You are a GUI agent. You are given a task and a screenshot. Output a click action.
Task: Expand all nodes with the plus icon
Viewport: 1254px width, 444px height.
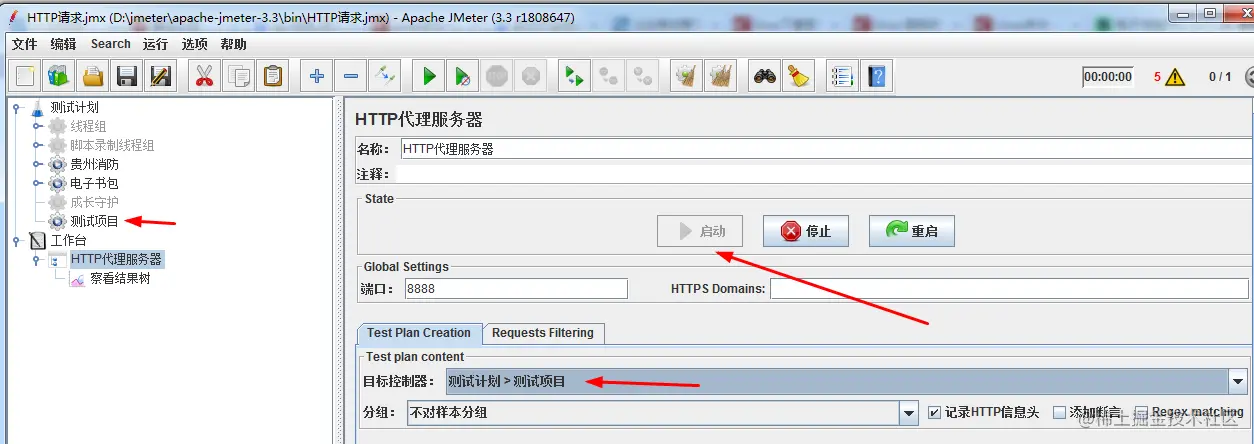point(317,76)
